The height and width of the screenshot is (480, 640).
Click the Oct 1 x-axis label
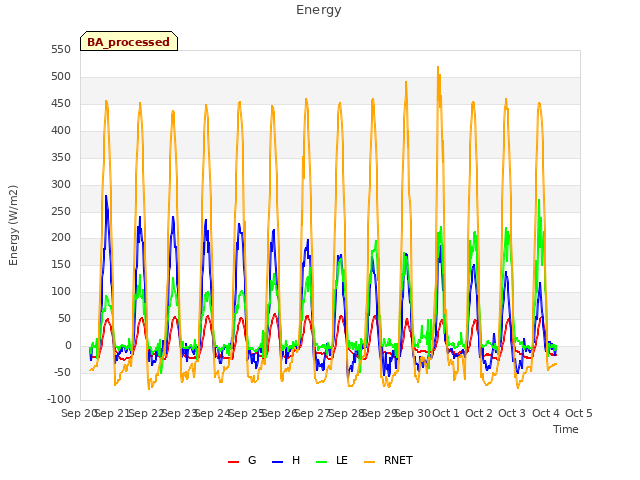tap(446, 413)
